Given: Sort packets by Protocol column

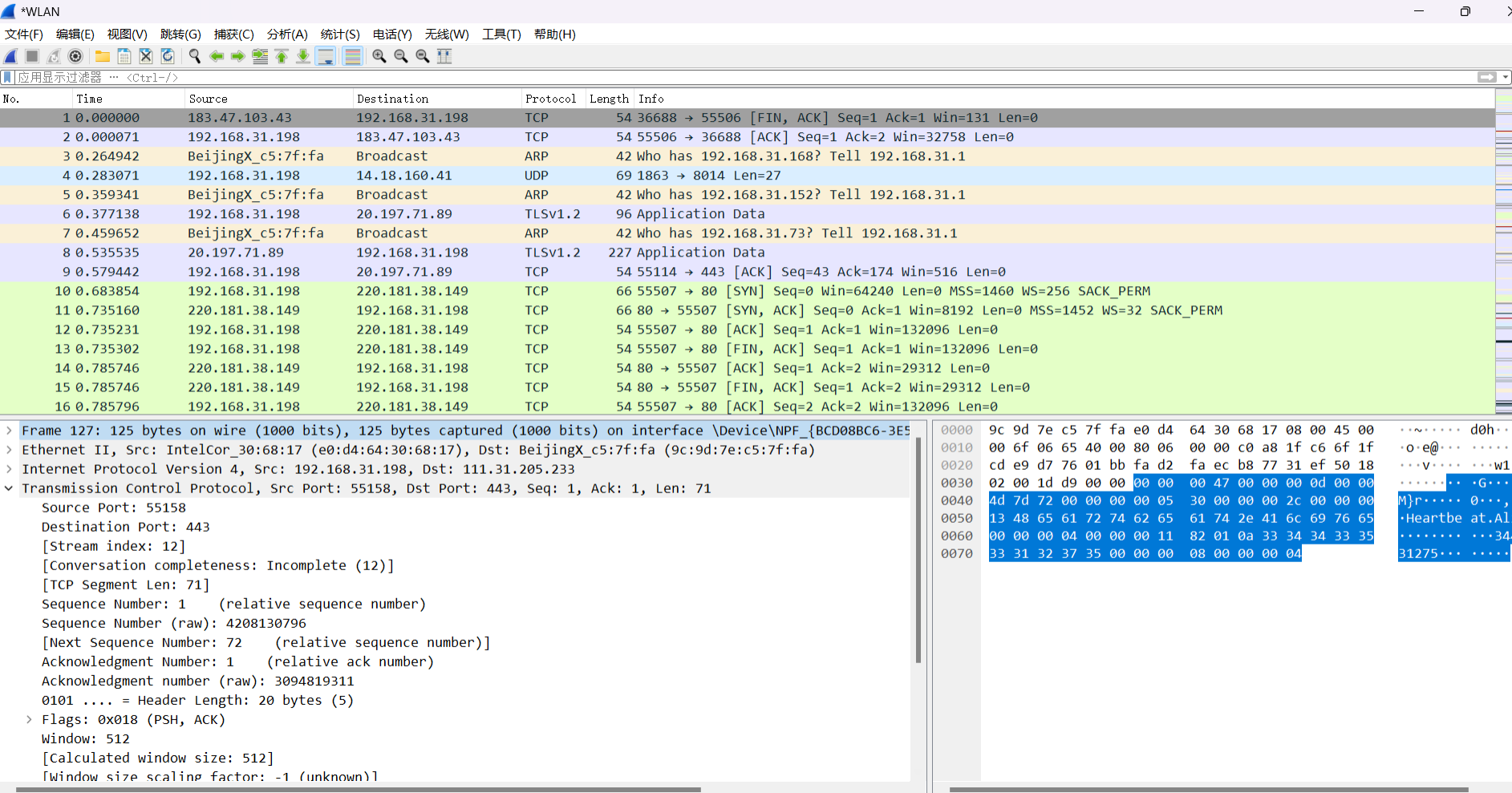Looking at the screenshot, I should [x=553, y=99].
